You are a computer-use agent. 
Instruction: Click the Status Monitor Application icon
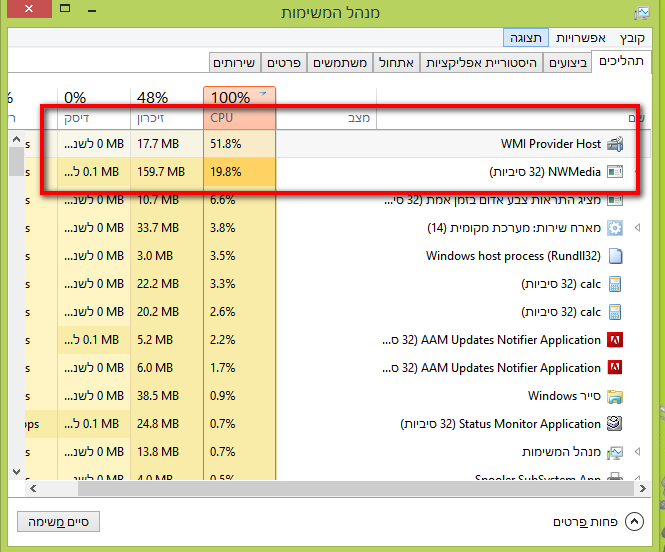pos(615,424)
